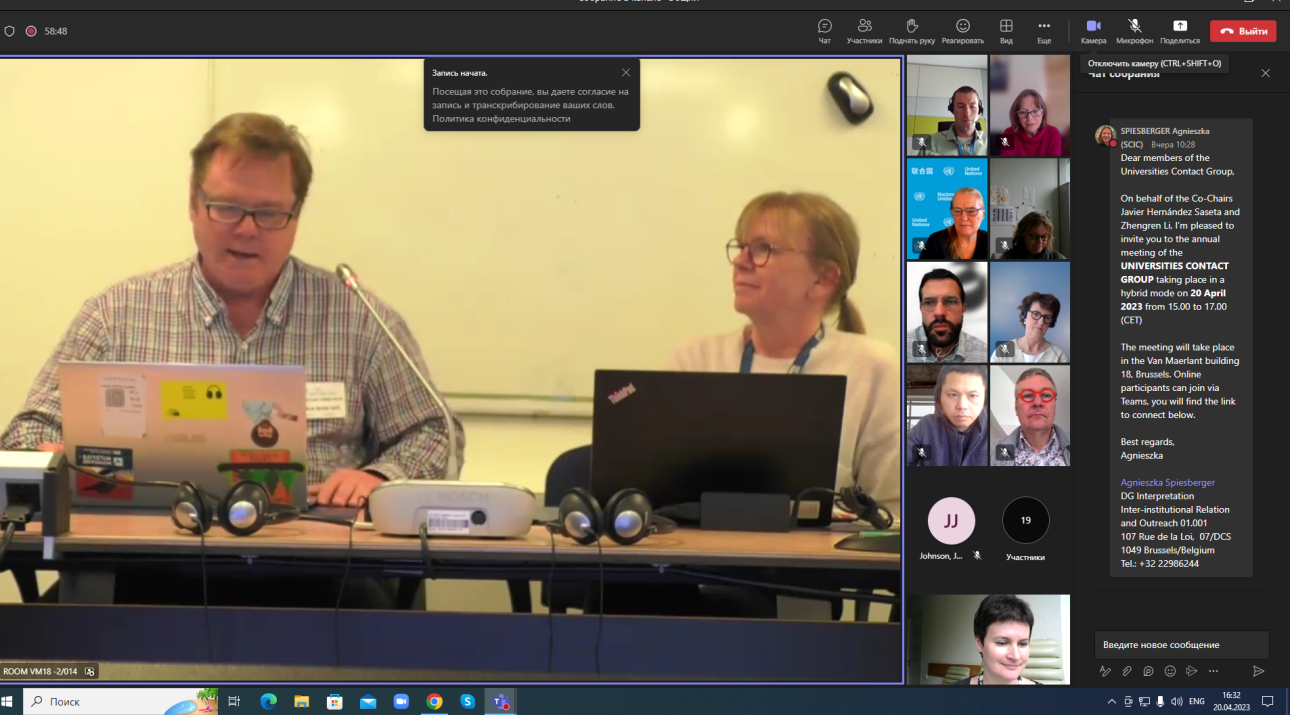
Task: Open the volume control in tray
Action: click(x=1176, y=701)
